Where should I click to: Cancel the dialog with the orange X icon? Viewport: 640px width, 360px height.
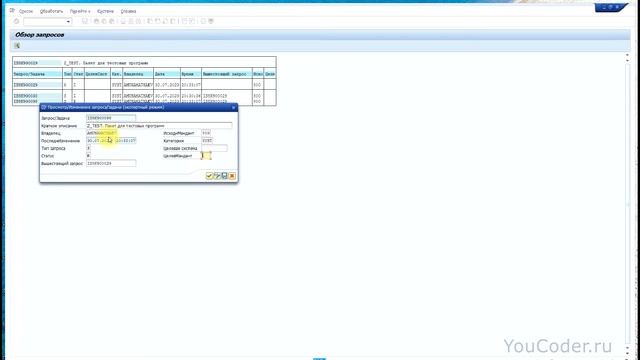pos(232,176)
